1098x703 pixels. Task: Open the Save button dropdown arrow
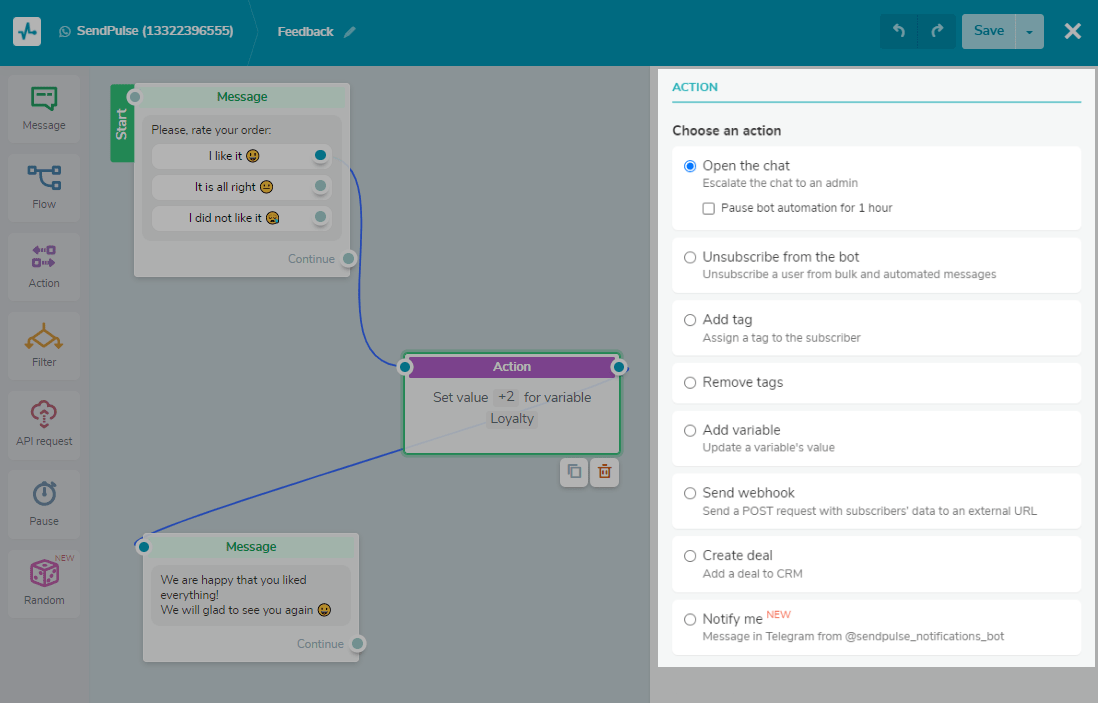pyautogui.click(x=1029, y=31)
